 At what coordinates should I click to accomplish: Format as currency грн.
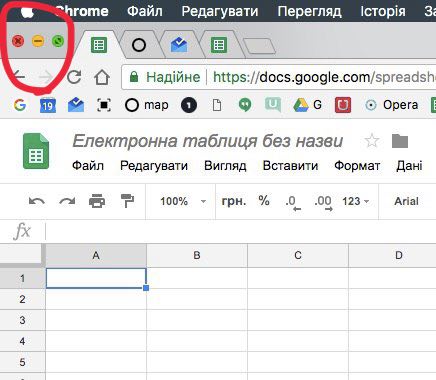[x=234, y=201]
